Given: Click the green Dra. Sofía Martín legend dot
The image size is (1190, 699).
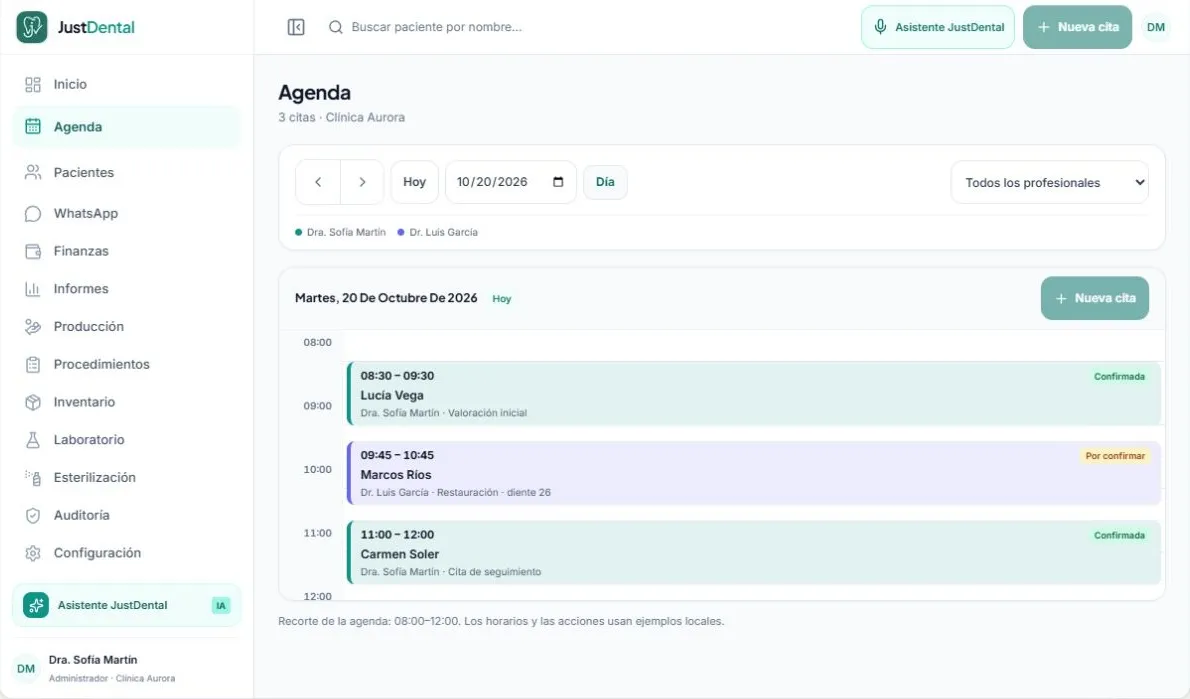Looking at the screenshot, I should 298,232.
